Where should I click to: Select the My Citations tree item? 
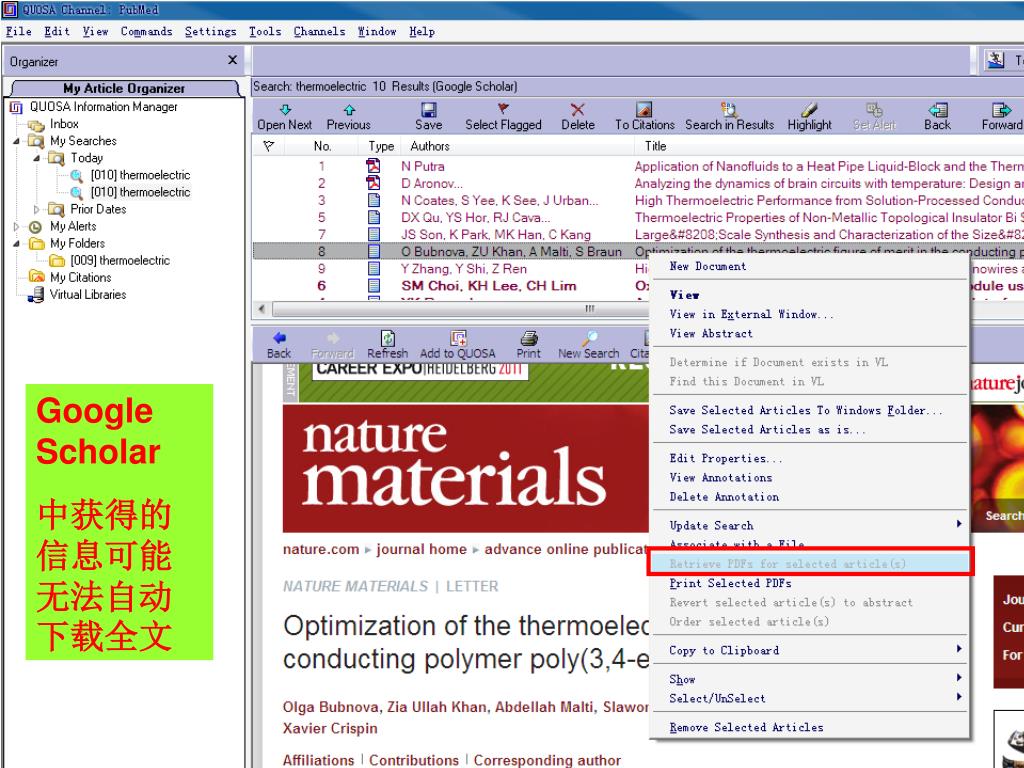pyautogui.click(x=80, y=278)
